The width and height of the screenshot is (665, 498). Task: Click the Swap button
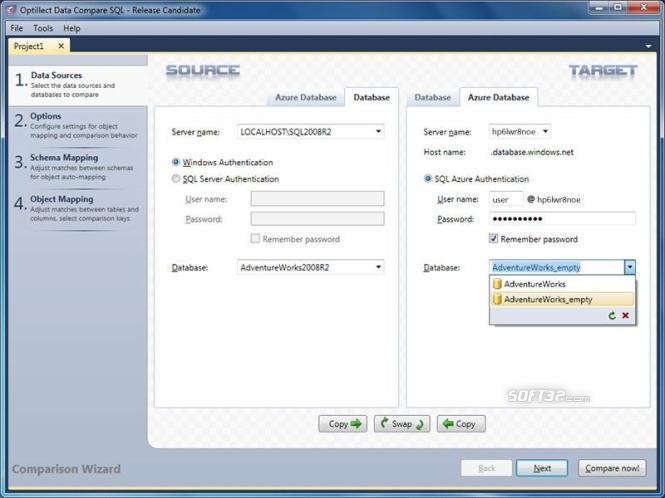(402, 424)
